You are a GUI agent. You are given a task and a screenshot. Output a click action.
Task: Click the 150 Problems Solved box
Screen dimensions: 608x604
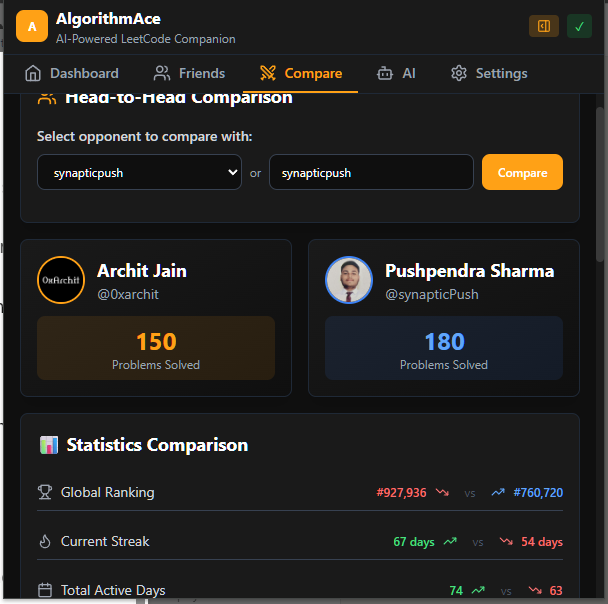pyautogui.click(x=156, y=348)
